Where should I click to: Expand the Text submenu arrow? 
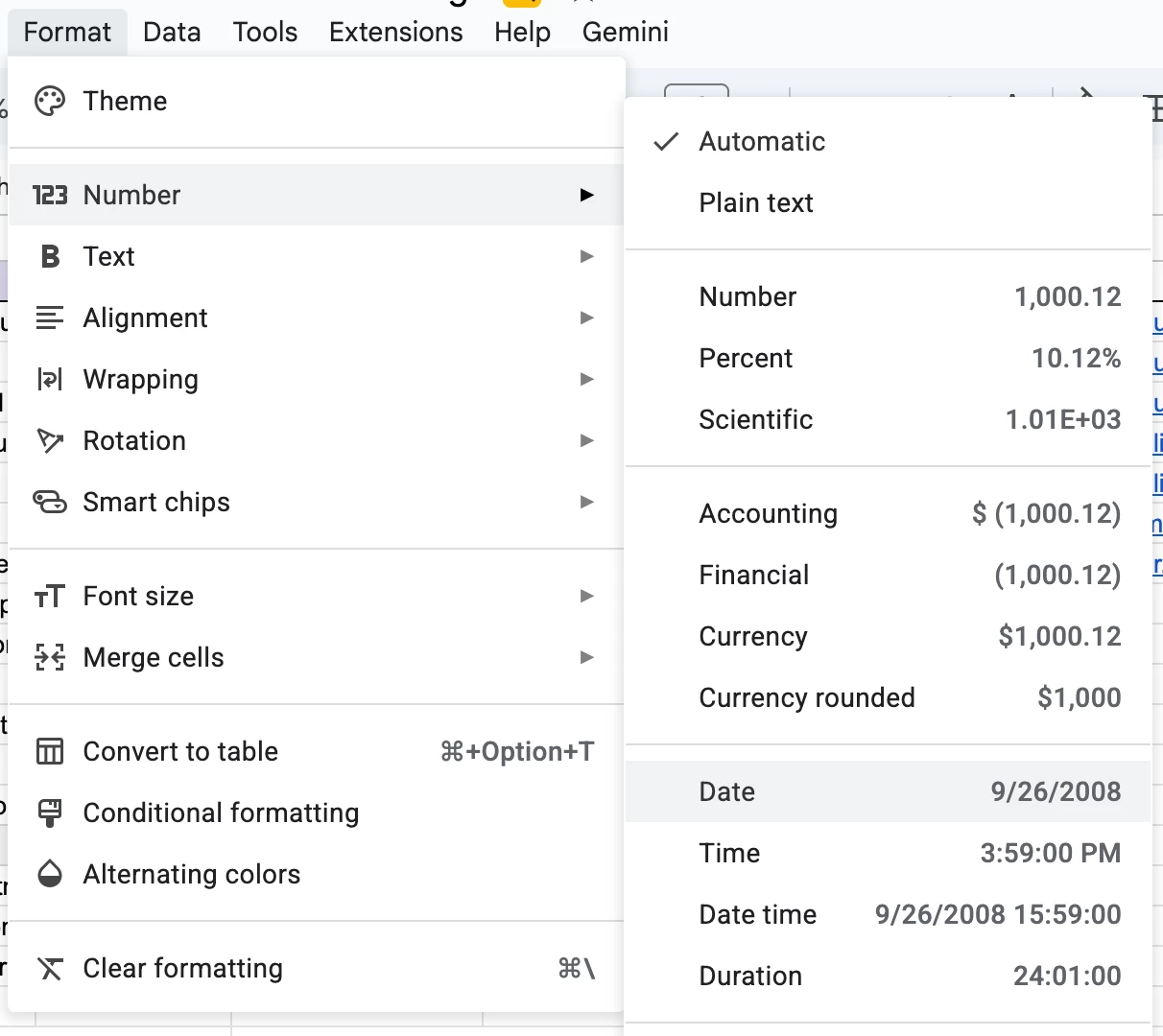pyautogui.click(x=587, y=256)
